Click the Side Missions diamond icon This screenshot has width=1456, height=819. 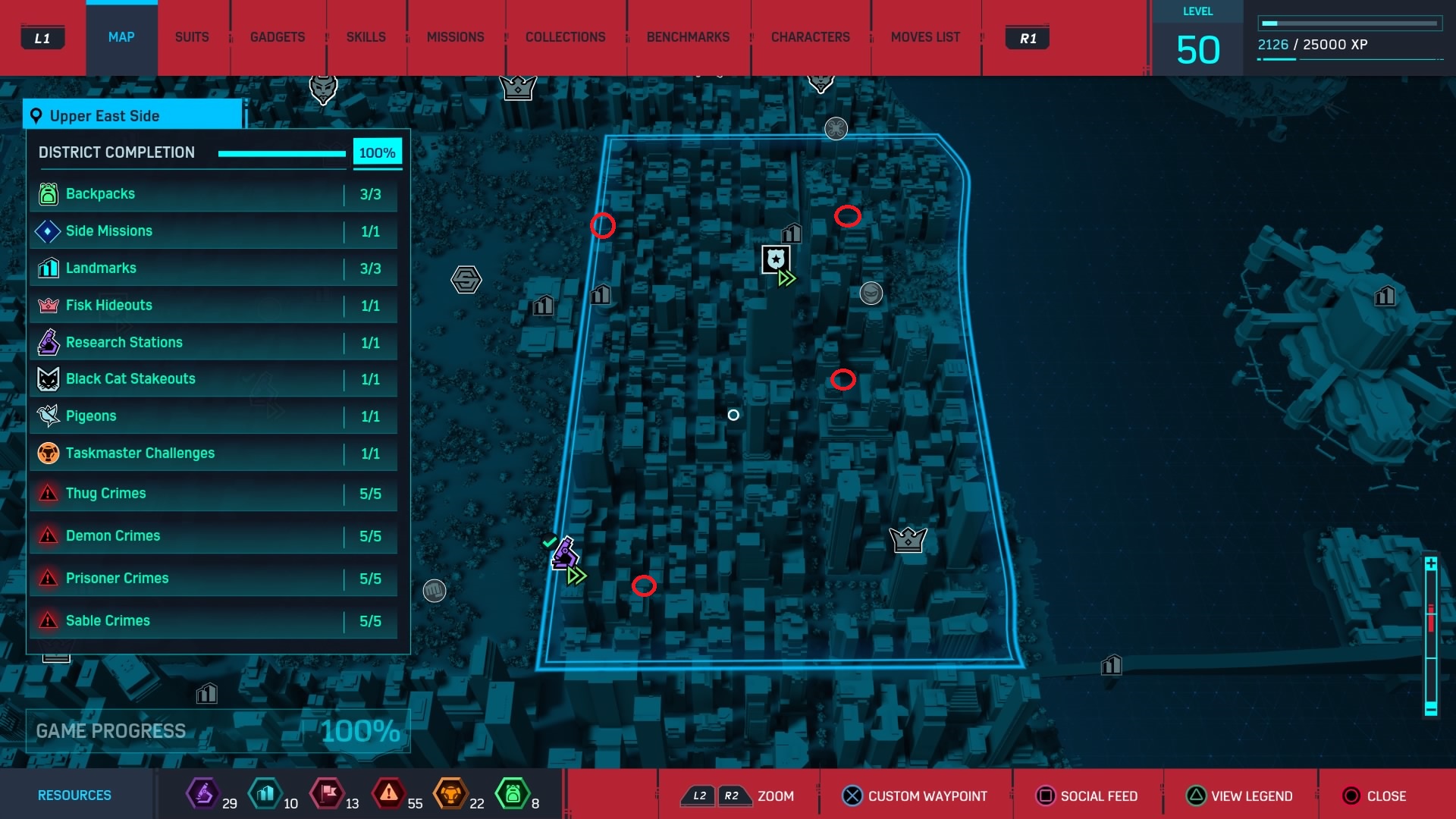coord(48,231)
